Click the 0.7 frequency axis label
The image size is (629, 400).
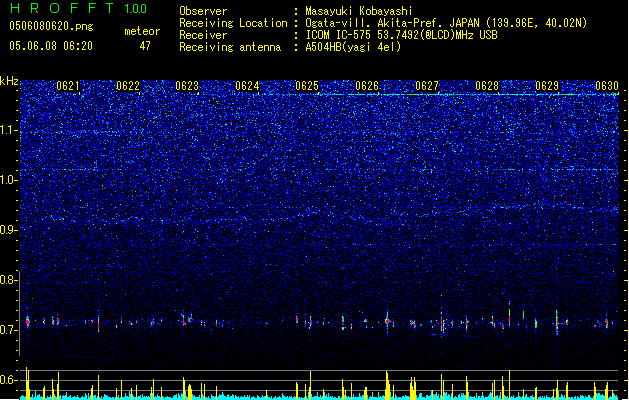click(x=9, y=330)
